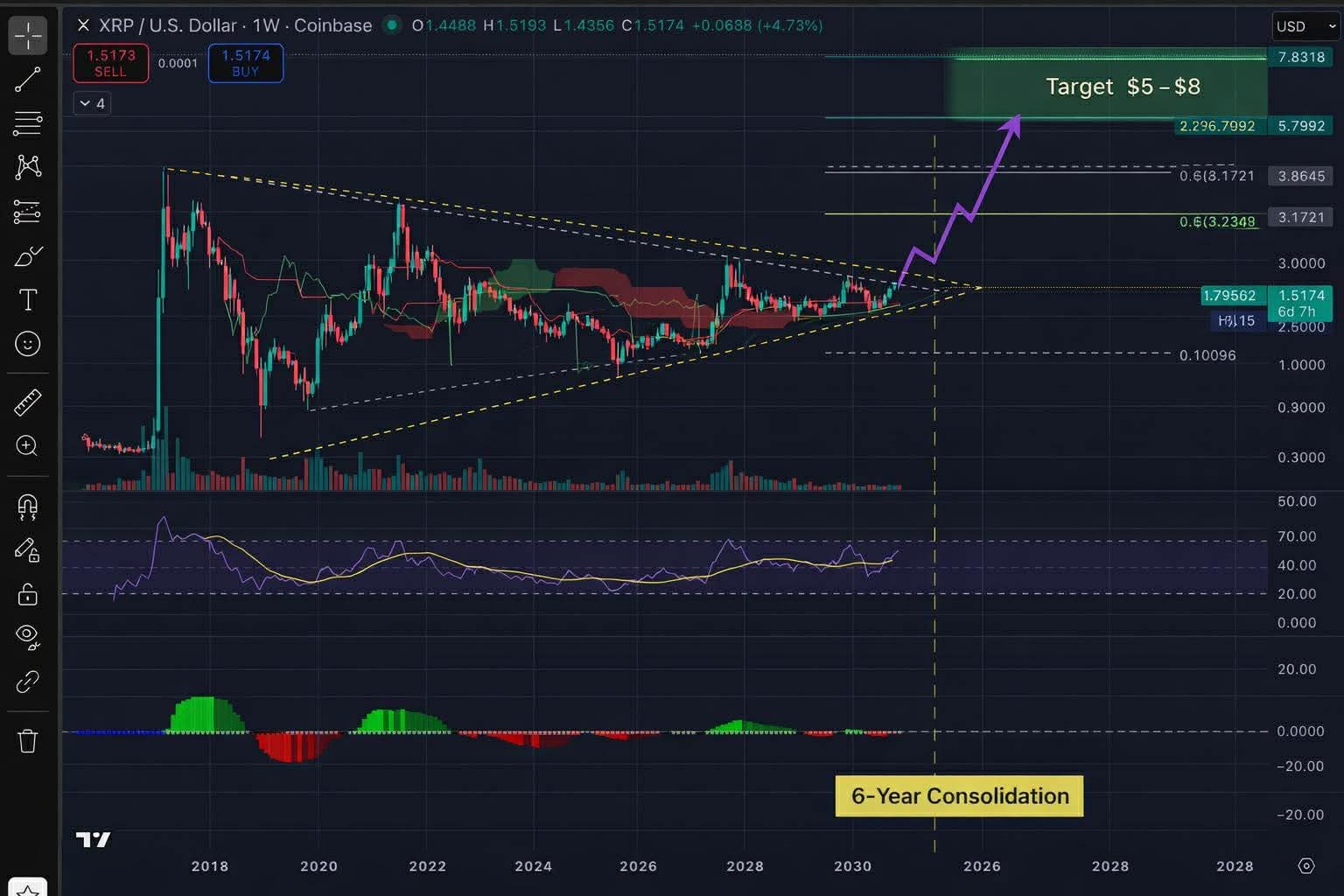Select the Text annotation tool
This screenshot has width=1344, height=896.
[28, 299]
